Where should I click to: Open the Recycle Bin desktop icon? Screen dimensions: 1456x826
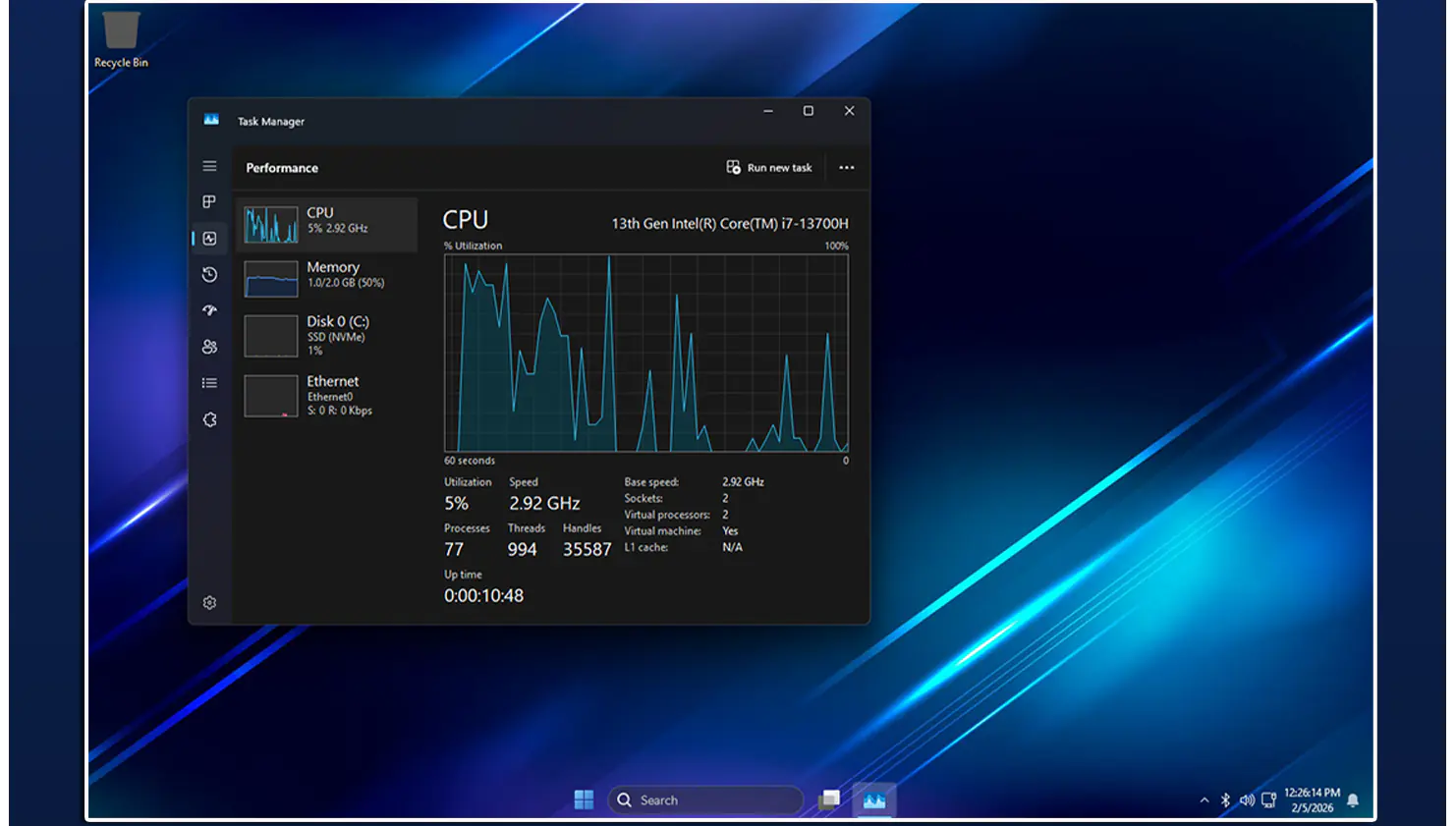coord(121,39)
